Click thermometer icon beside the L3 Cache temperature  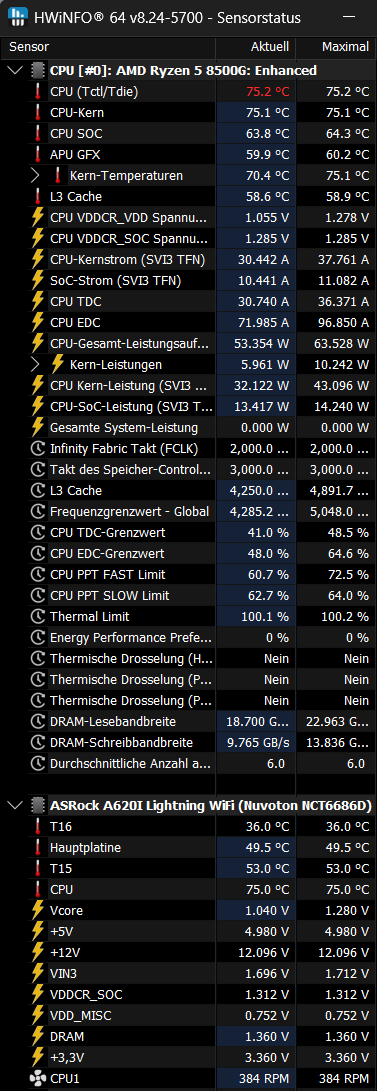click(x=38, y=196)
